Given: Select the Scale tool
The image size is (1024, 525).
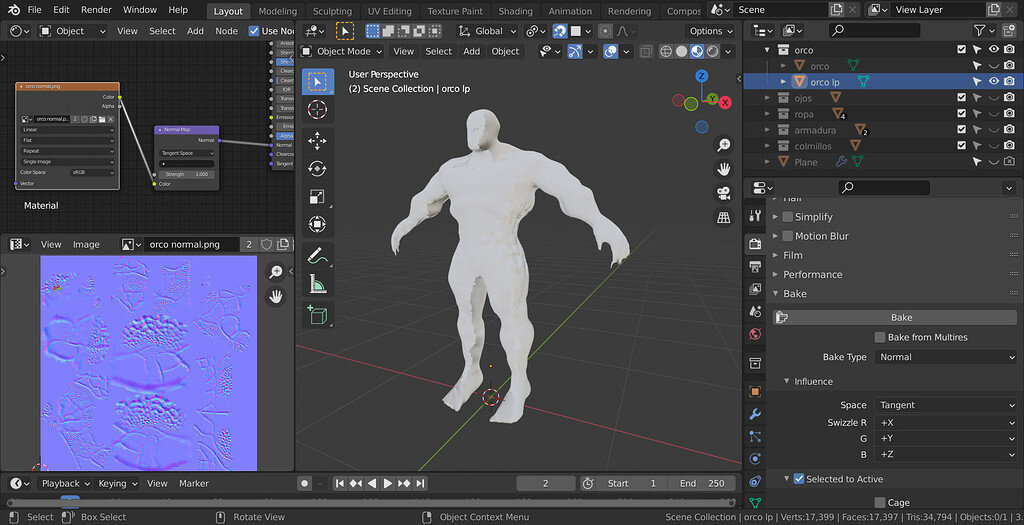Looking at the screenshot, I should pyautogui.click(x=318, y=197).
